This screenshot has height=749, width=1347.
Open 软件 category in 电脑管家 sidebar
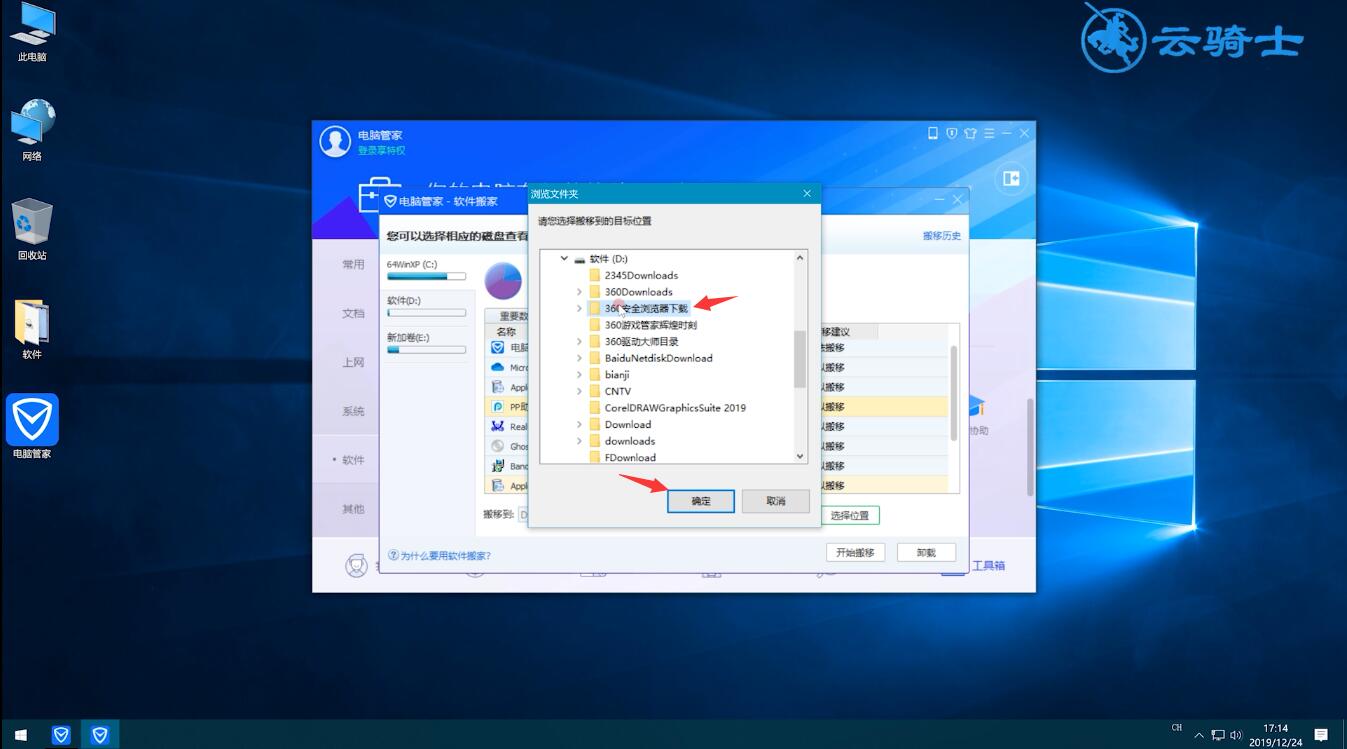click(x=353, y=460)
